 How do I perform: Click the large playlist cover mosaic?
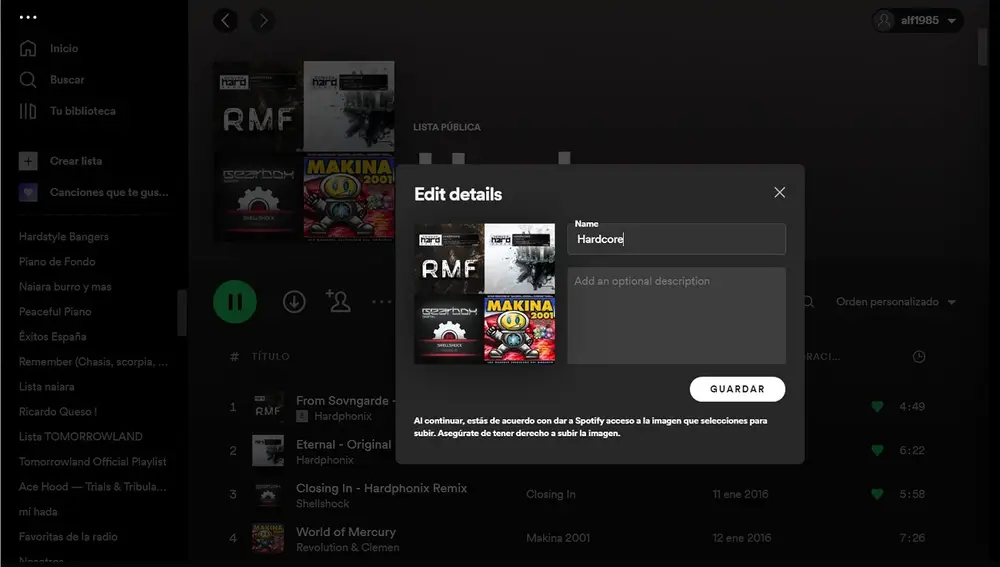[304, 151]
